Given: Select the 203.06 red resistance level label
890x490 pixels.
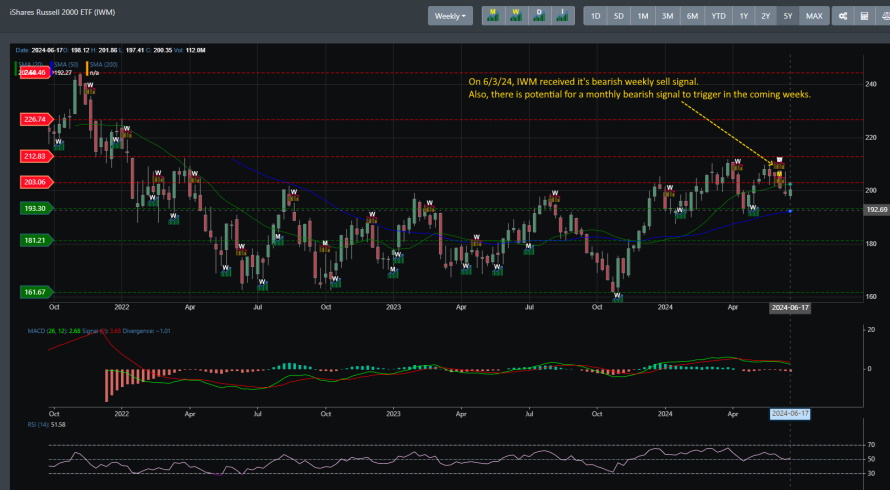Looking at the screenshot, I should [x=36, y=182].
